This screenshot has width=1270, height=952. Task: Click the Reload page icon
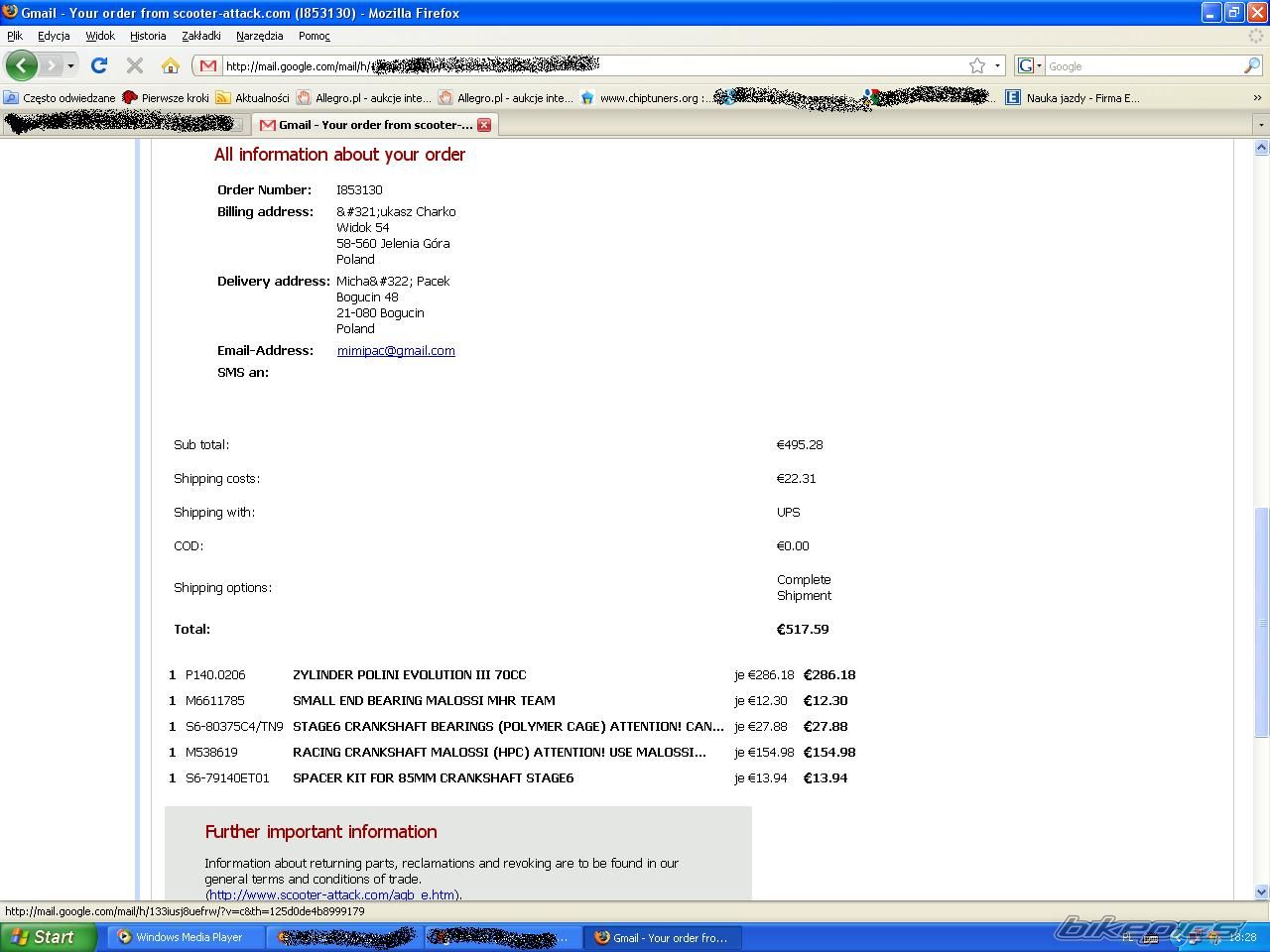point(98,66)
